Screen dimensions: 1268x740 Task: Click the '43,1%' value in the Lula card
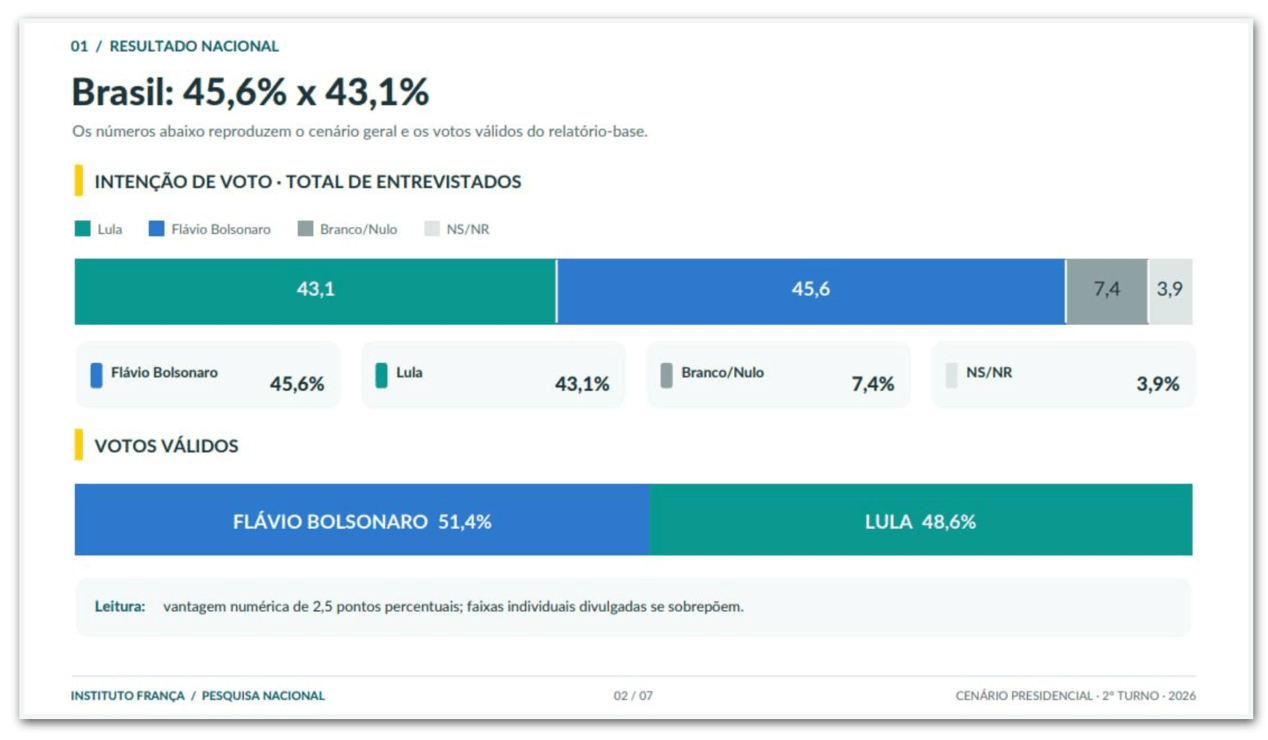tap(582, 384)
